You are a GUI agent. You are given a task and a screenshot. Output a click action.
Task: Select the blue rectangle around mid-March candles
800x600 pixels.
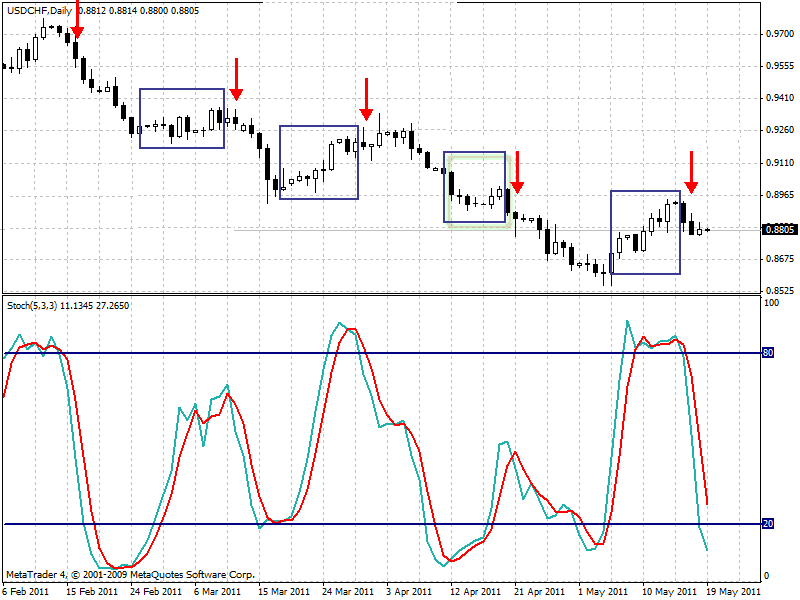[319, 162]
